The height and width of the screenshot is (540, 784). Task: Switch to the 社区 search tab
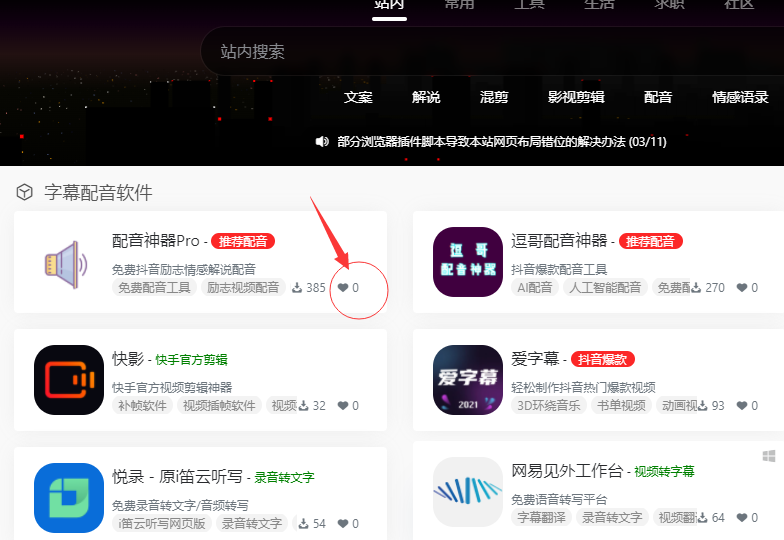tap(739, 4)
